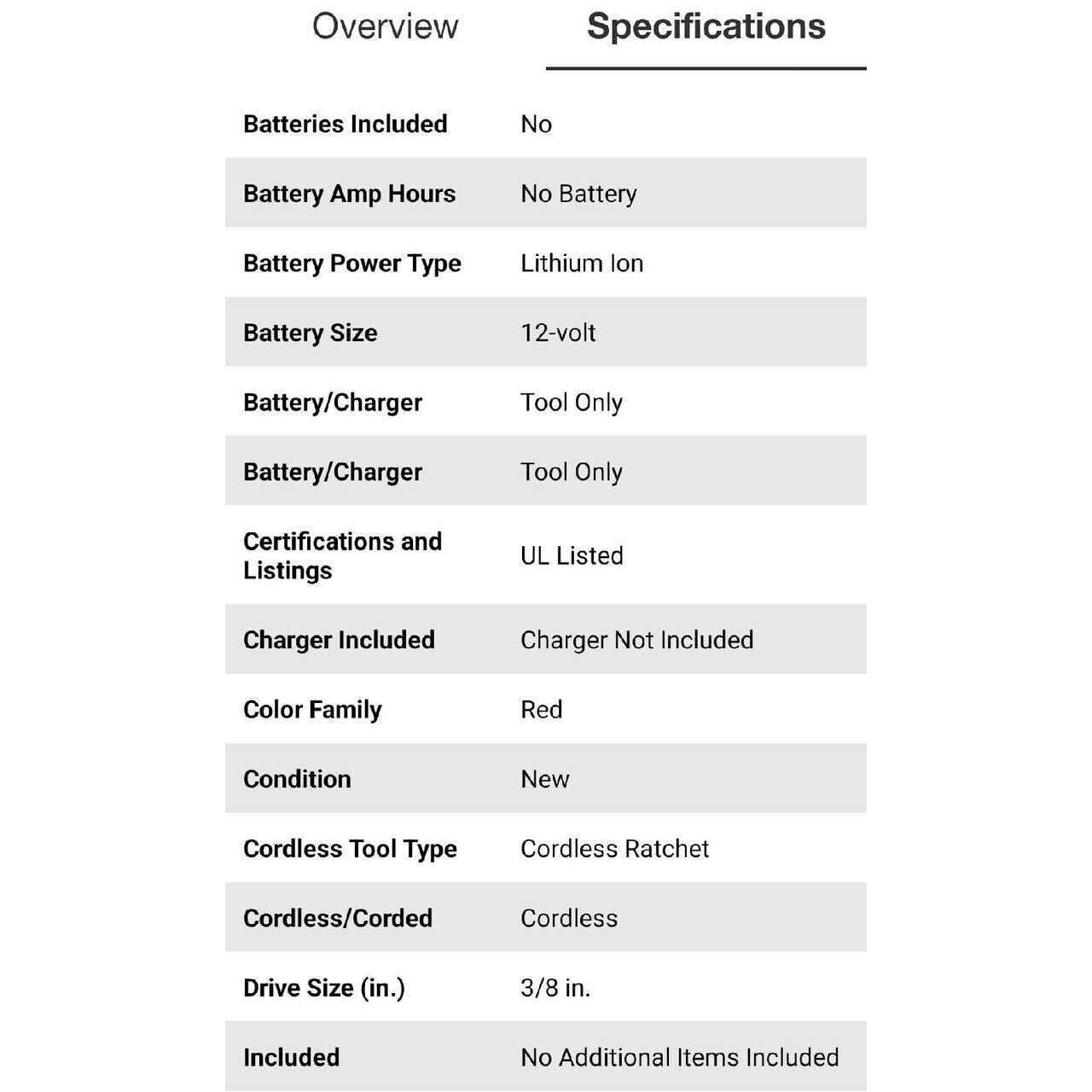Screen dimensions: 1092x1092
Task: Click the Color Family label
Action: click(312, 710)
